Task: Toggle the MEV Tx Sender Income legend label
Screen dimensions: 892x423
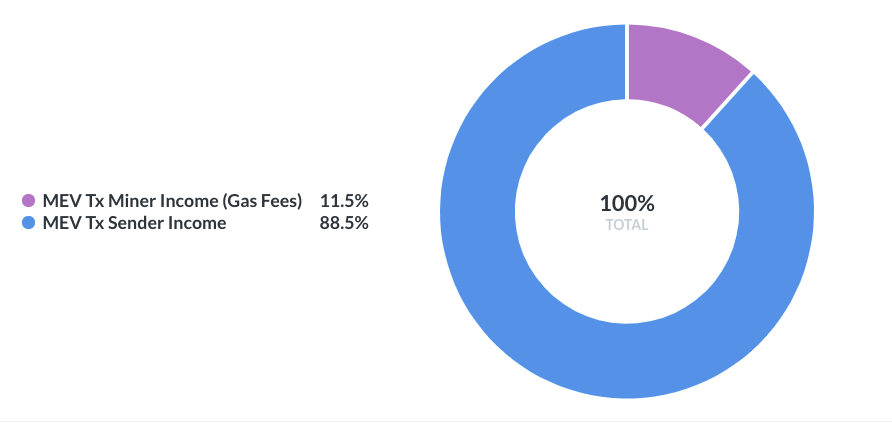Action: 134,223
